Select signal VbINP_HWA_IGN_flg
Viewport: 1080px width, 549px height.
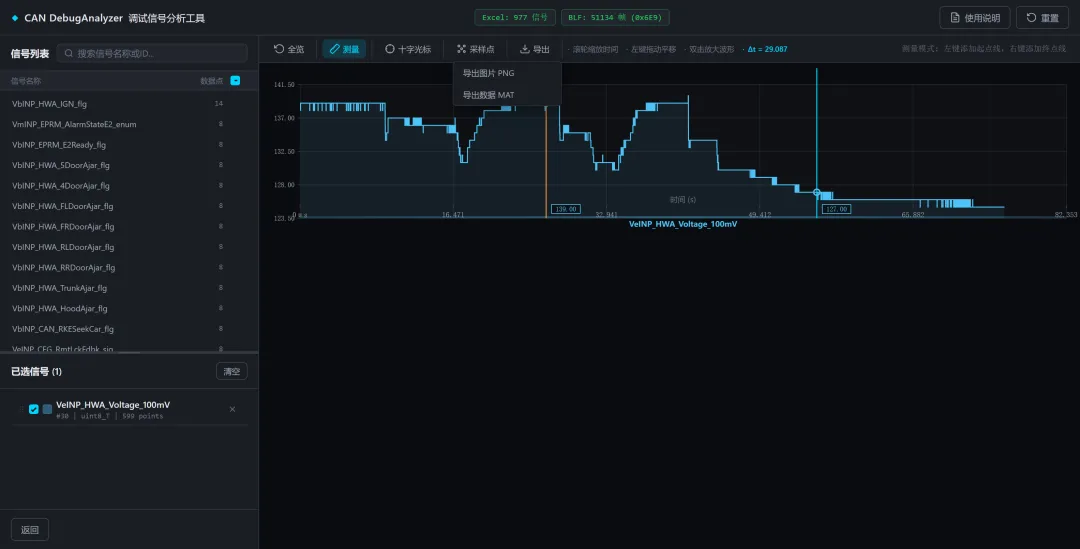click(x=129, y=104)
